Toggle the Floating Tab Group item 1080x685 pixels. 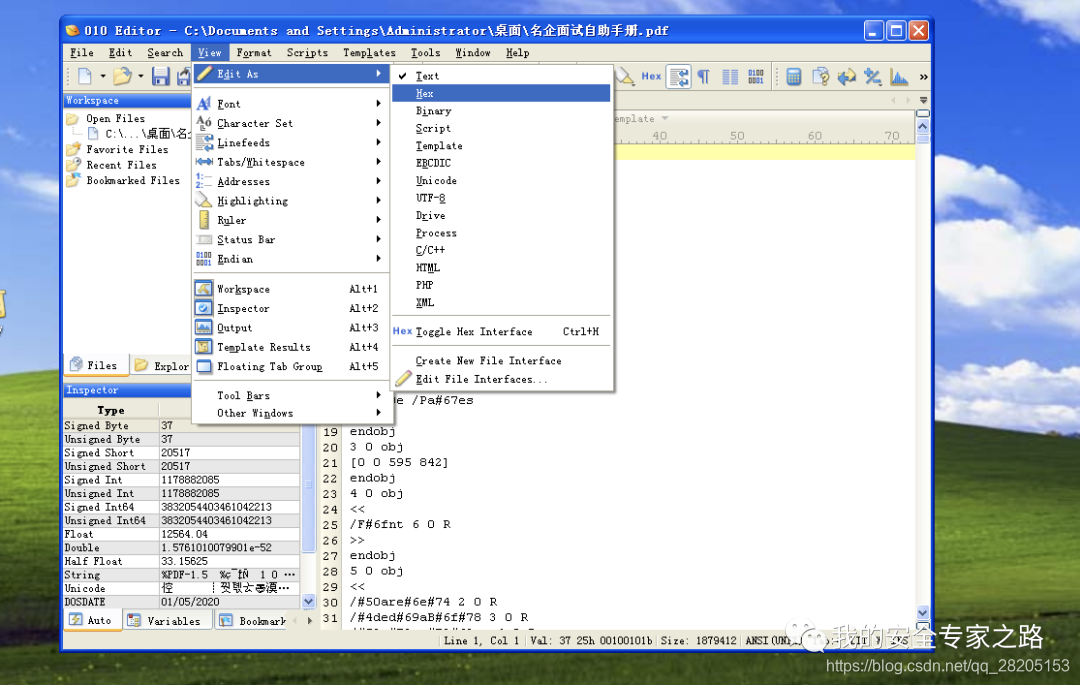point(289,366)
